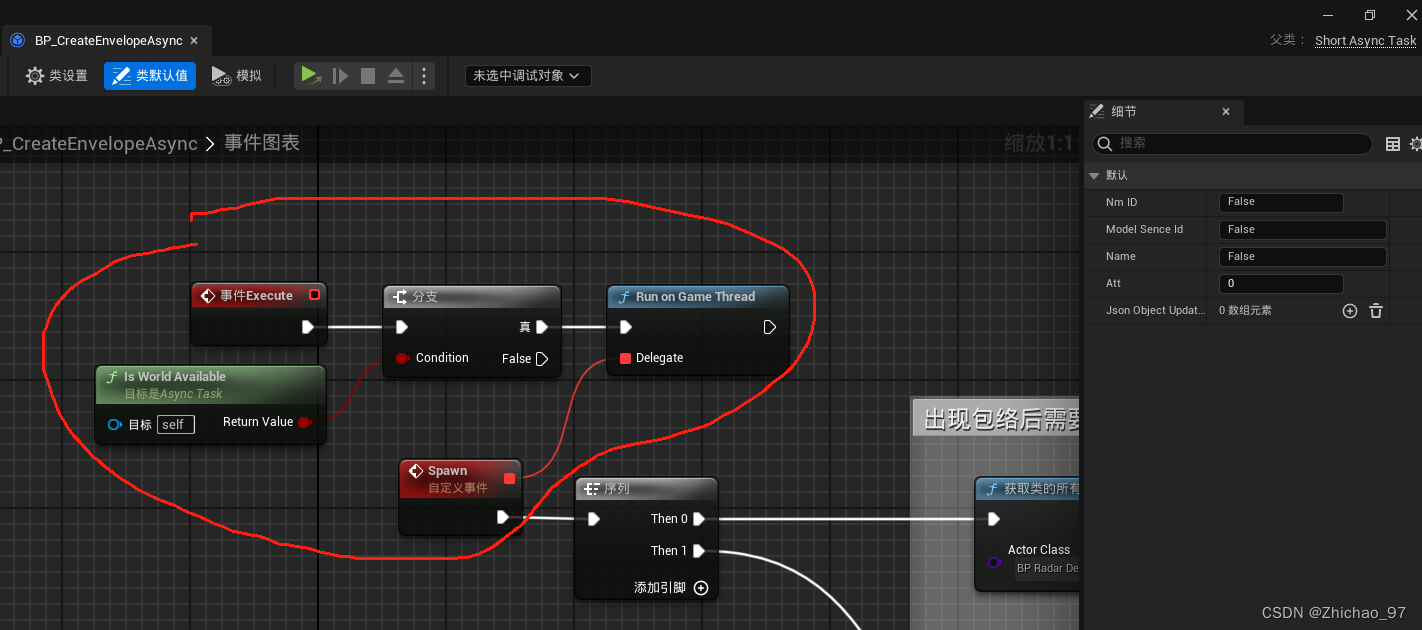Select the 事件Execute event node title
Viewport: 1422px width, 630px height.
coord(256,296)
